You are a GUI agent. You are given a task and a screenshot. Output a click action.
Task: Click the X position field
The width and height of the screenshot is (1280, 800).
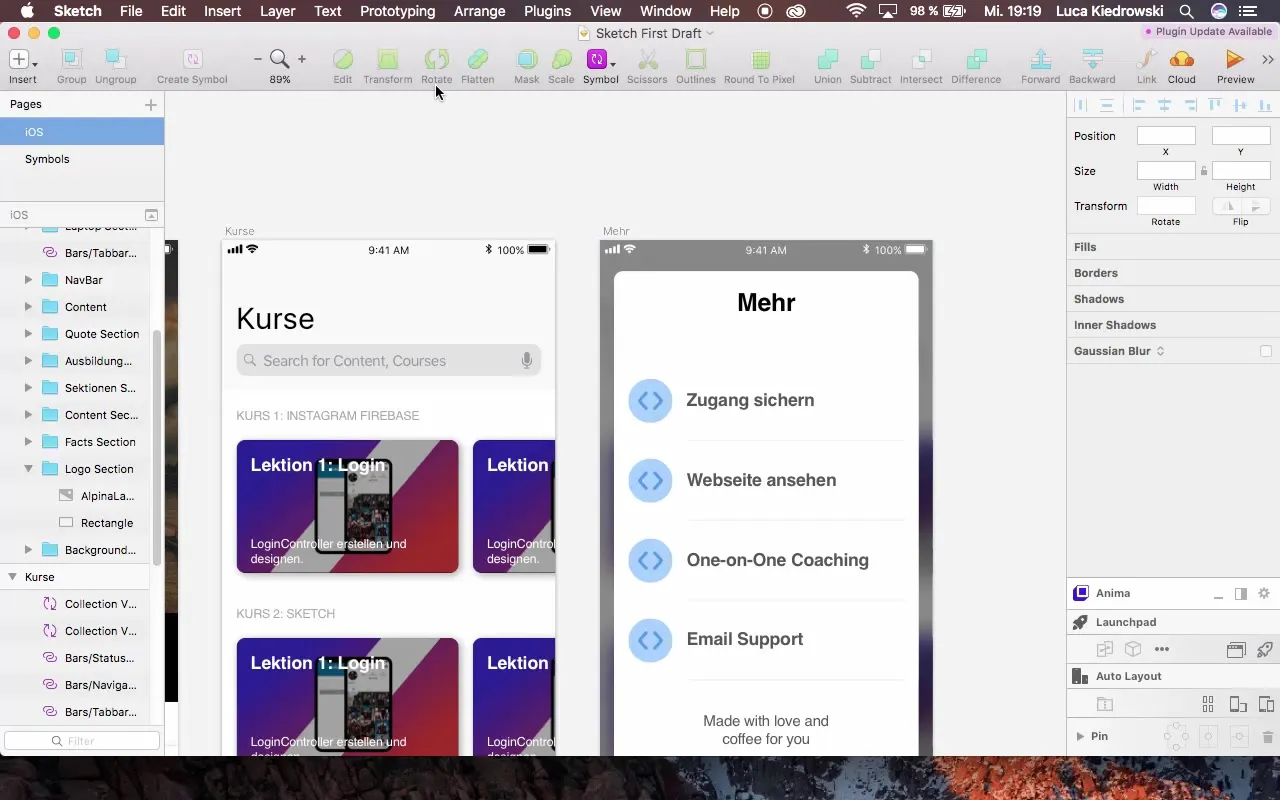point(1166,136)
